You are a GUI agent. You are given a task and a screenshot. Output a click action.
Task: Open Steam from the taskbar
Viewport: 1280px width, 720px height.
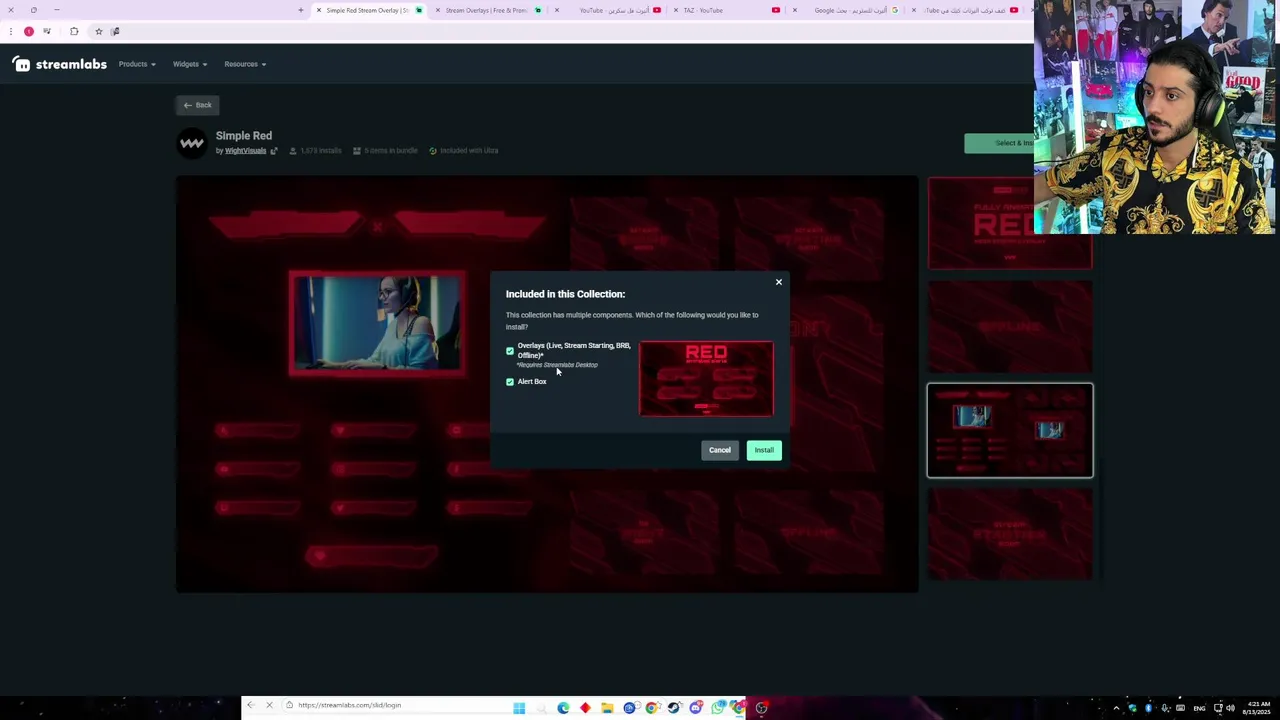[674, 708]
